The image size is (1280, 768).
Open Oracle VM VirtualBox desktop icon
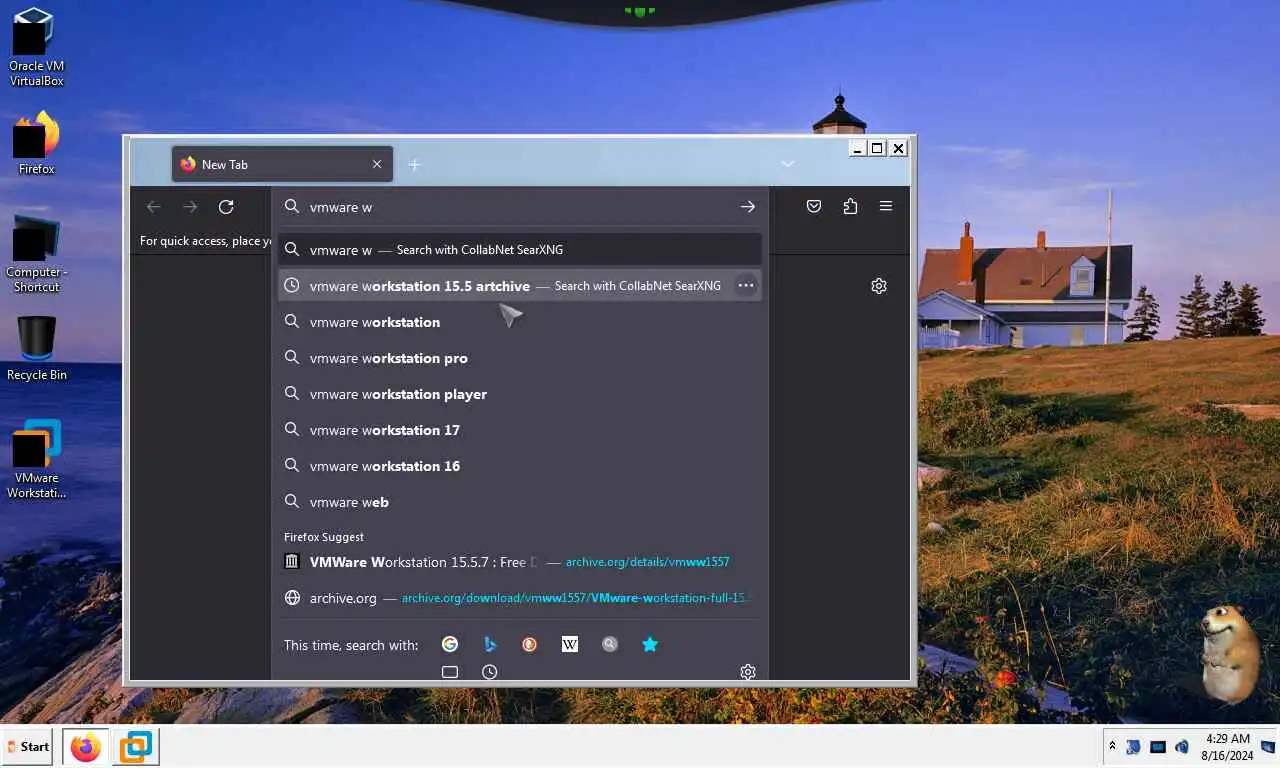[x=36, y=46]
